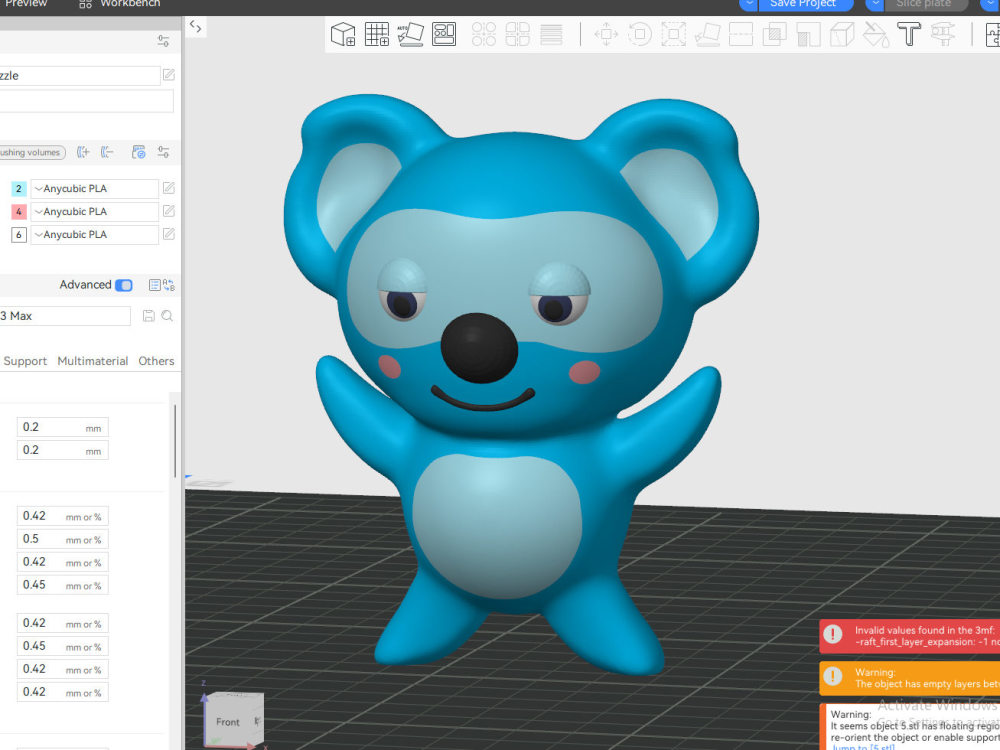Select the Cut tool

tap(741, 34)
